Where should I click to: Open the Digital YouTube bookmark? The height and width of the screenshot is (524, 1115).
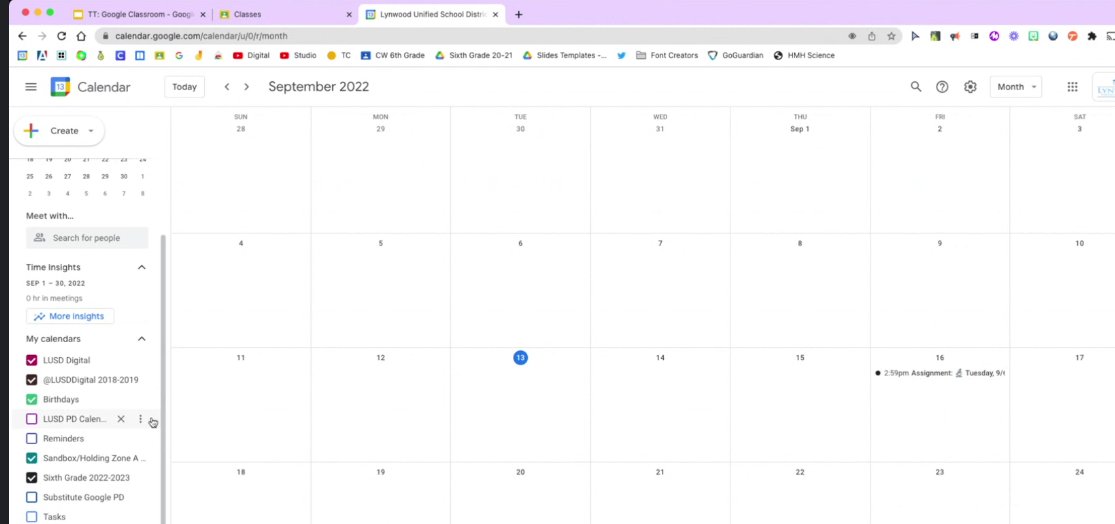(251, 55)
